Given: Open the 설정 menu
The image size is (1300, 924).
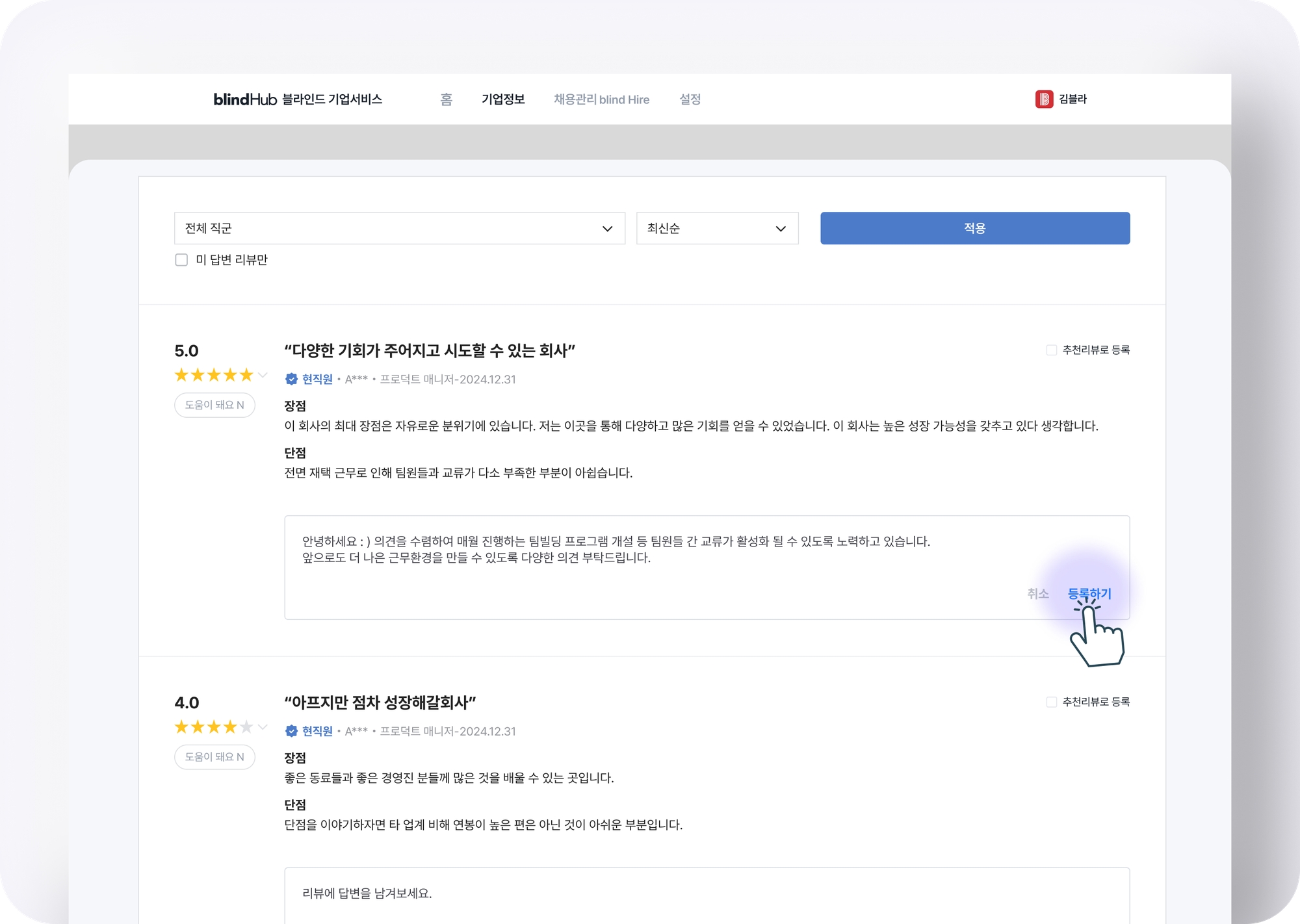Looking at the screenshot, I should [x=690, y=99].
